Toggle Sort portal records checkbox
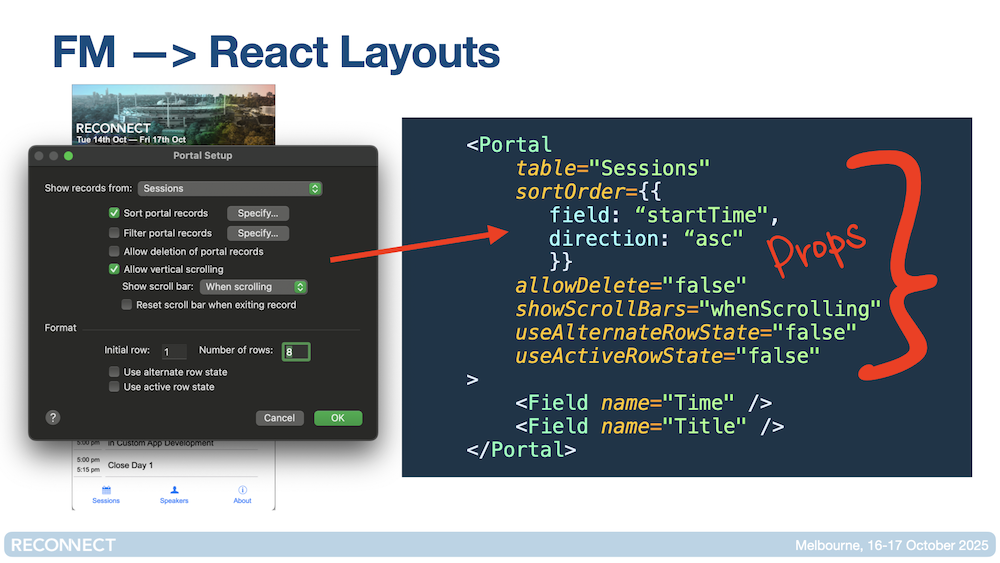The image size is (1000, 563). [114, 213]
